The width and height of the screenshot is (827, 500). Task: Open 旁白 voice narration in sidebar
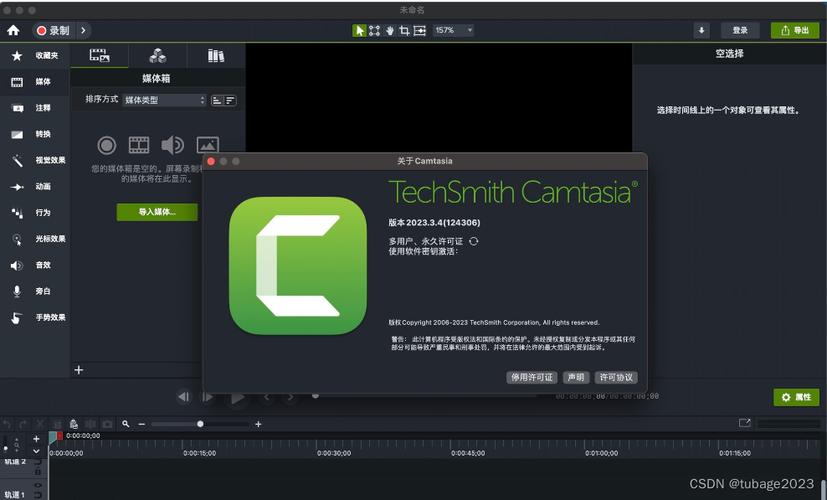click(x=35, y=291)
